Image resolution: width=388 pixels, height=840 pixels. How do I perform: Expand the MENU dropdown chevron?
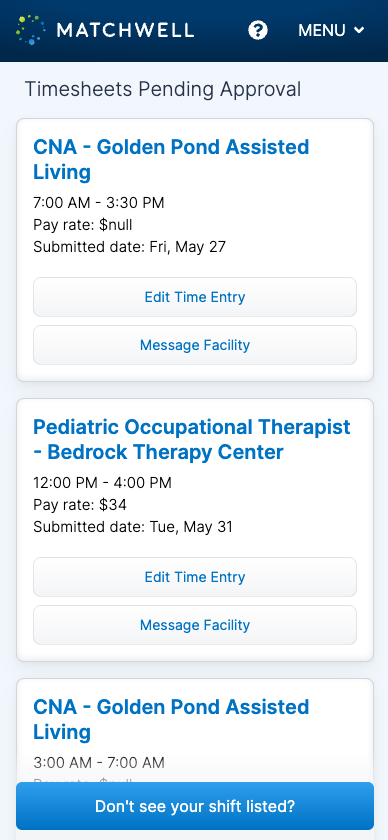359,31
